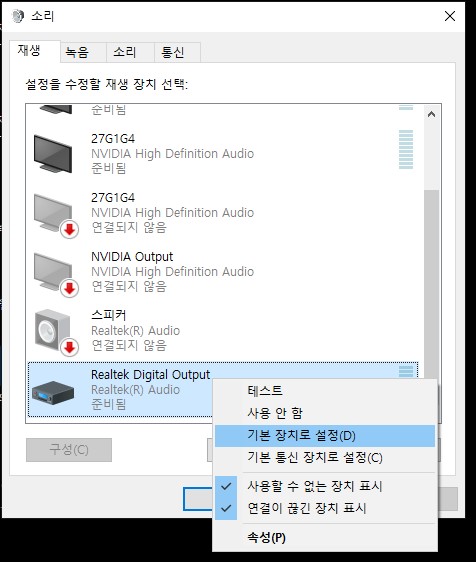Click the 연결되지 않음 status under second 27G1G4
476x562 pixels.
(129, 227)
